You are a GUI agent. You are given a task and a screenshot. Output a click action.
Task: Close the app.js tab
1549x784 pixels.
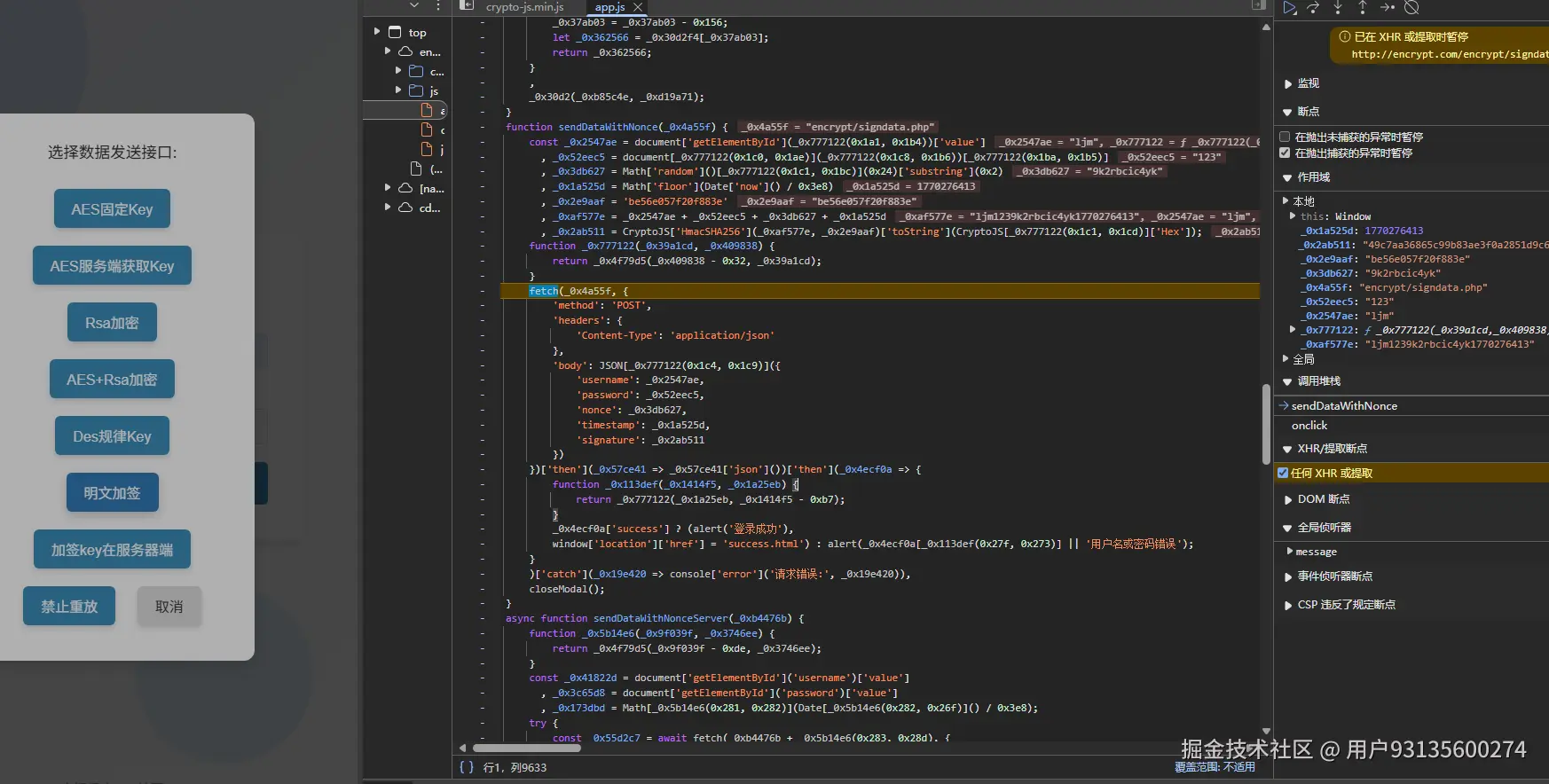[x=638, y=7]
